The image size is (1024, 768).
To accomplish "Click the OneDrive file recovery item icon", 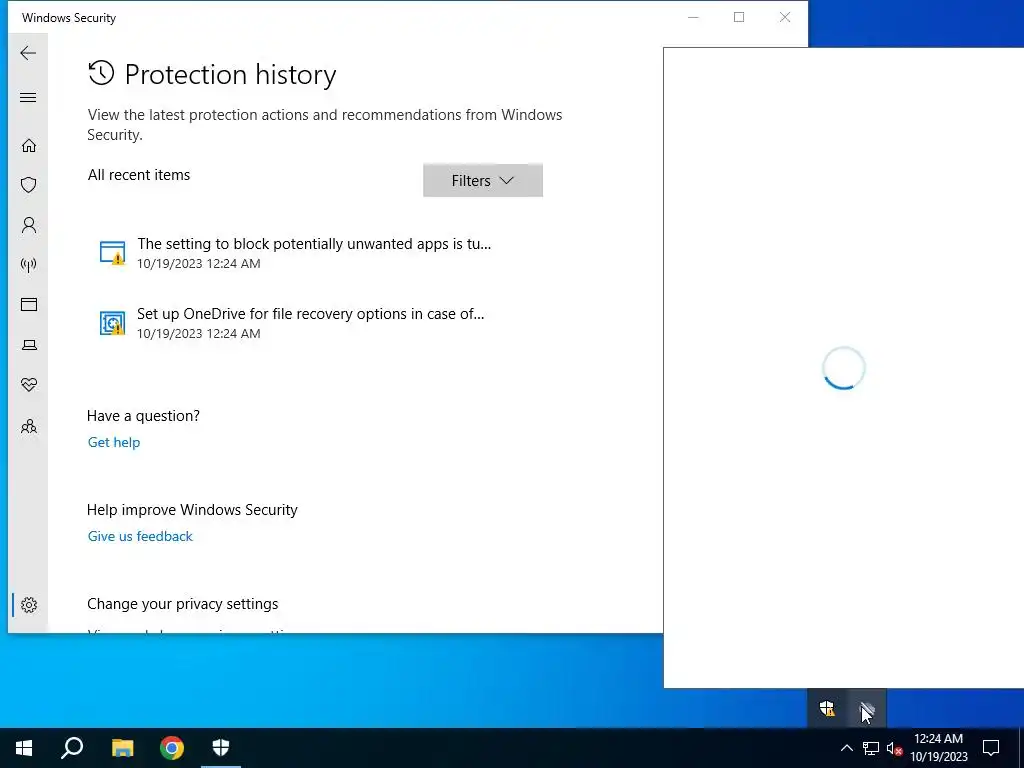I will tap(112, 323).
